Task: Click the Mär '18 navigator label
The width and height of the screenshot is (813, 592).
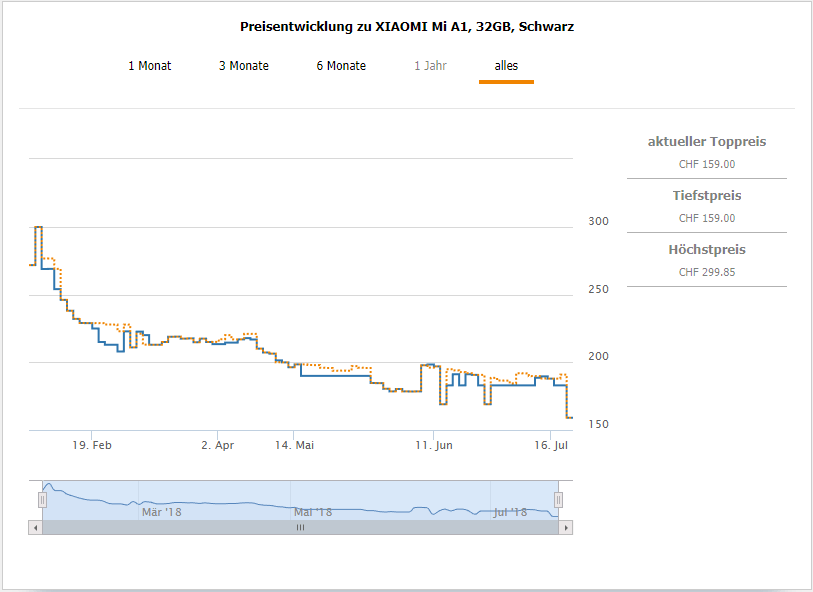Action: click(161, 512)
